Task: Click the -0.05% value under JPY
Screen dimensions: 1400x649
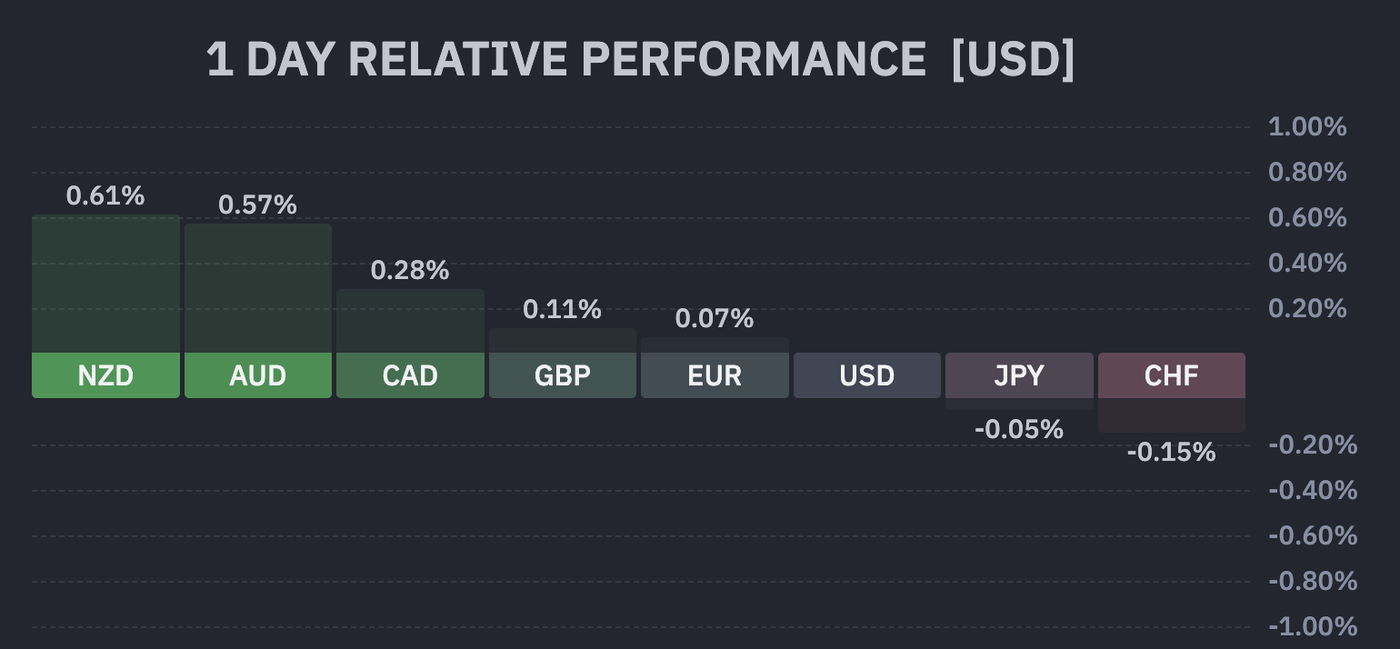Action: (x=1019, y=430)
